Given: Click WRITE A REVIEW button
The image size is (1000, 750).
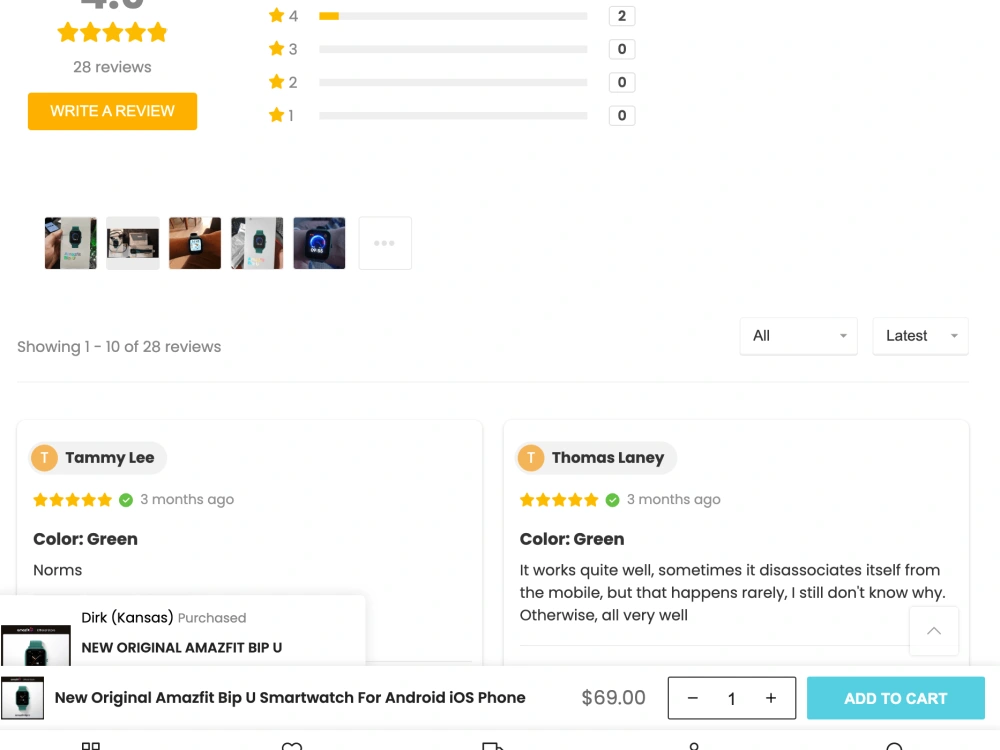Looking at the screenshot, I should point(112,111).
